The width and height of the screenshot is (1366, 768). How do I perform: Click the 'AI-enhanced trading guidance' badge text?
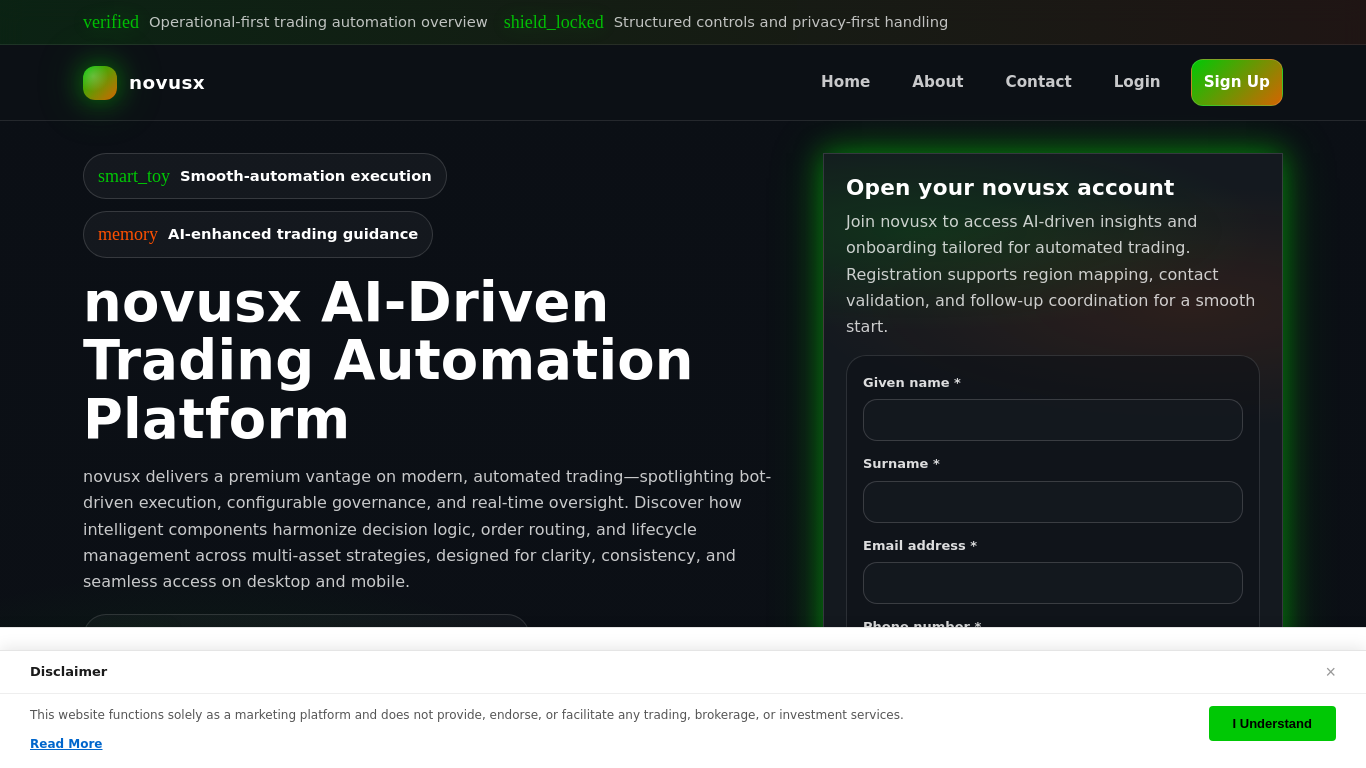(293, 234)
